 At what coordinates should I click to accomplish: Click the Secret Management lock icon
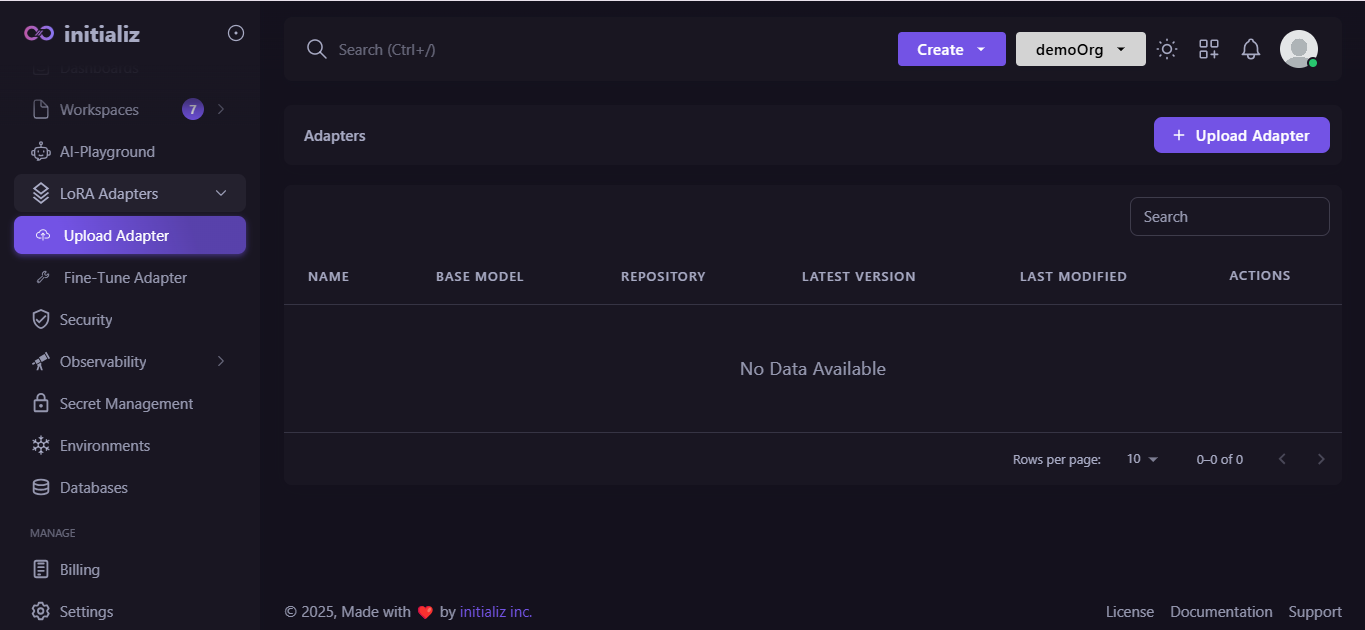click(x=41, y=404)
